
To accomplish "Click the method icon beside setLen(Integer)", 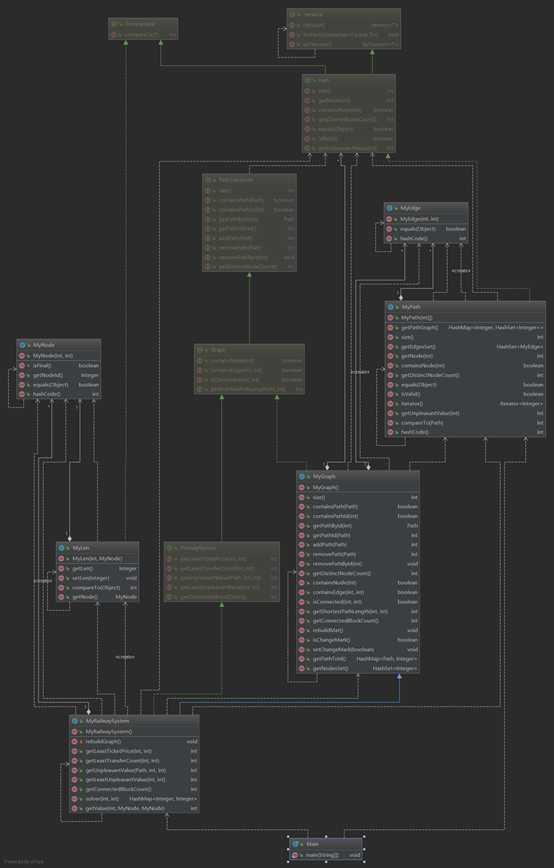I will [61, 578].
